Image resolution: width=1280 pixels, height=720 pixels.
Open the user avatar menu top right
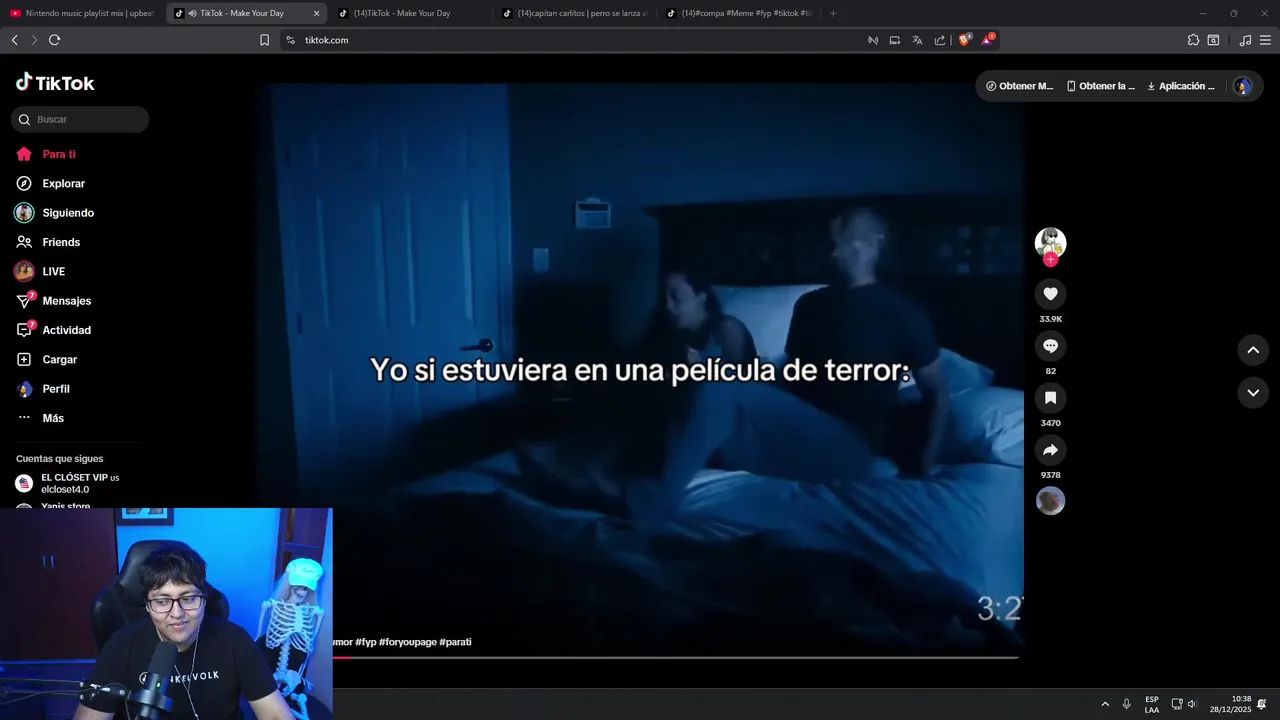(1243, 86)
